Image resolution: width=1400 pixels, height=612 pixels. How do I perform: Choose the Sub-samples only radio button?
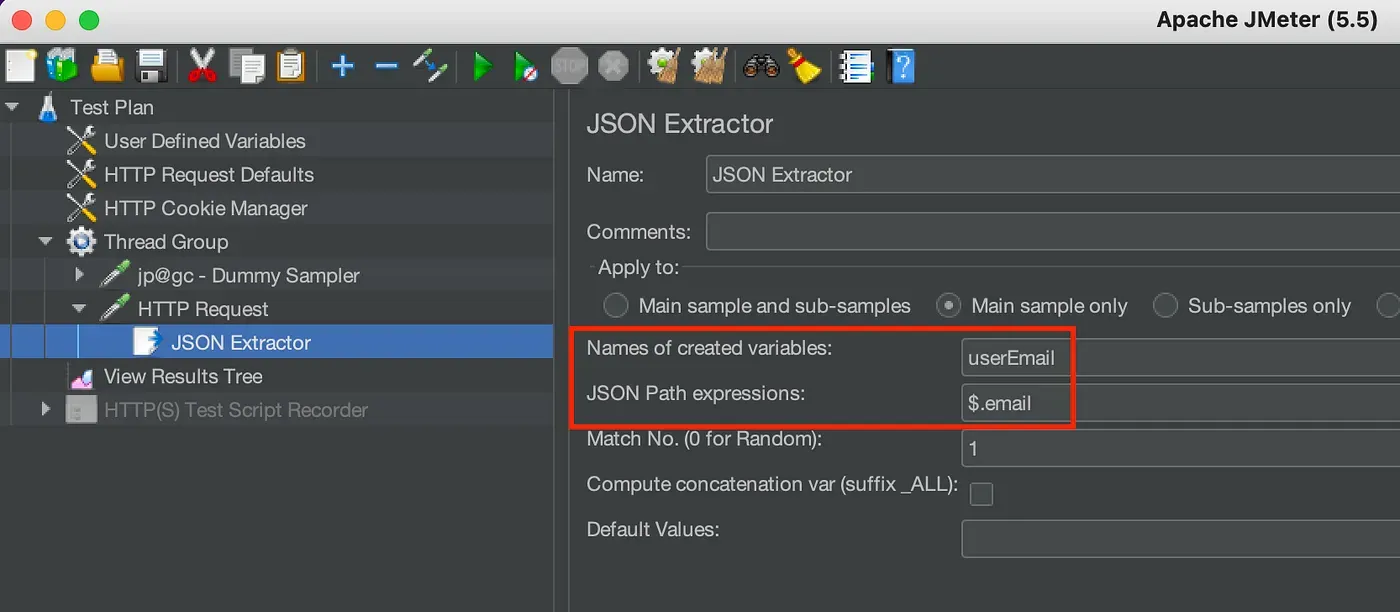click(1165, 306)
